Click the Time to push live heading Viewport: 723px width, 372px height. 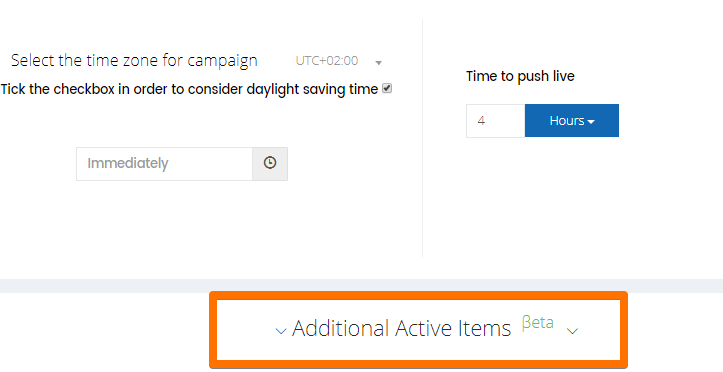click(520, 76)
